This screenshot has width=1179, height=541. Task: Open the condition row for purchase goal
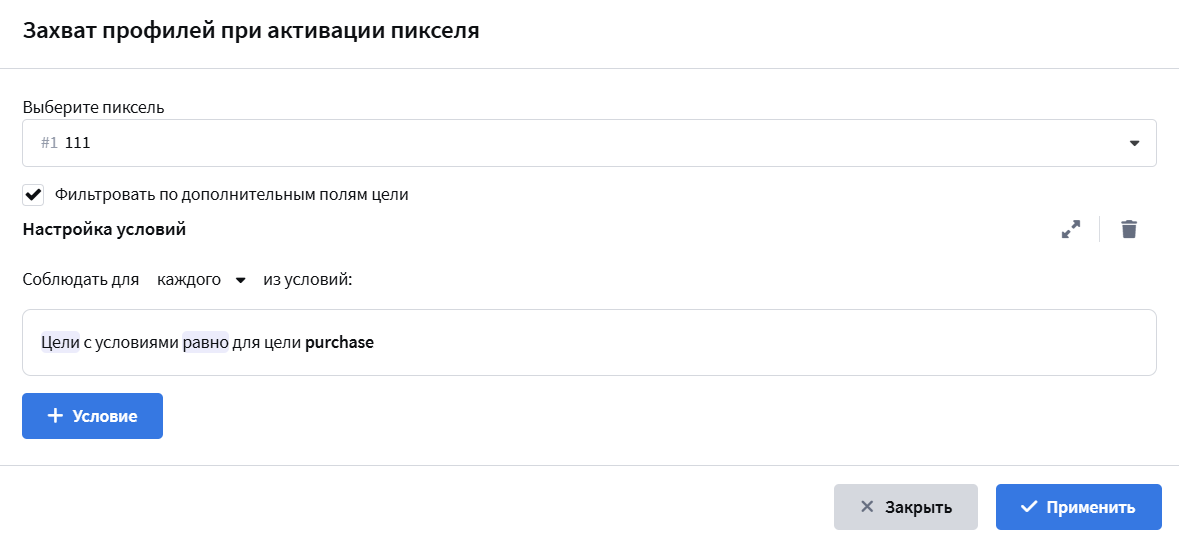tap(589, 342)
